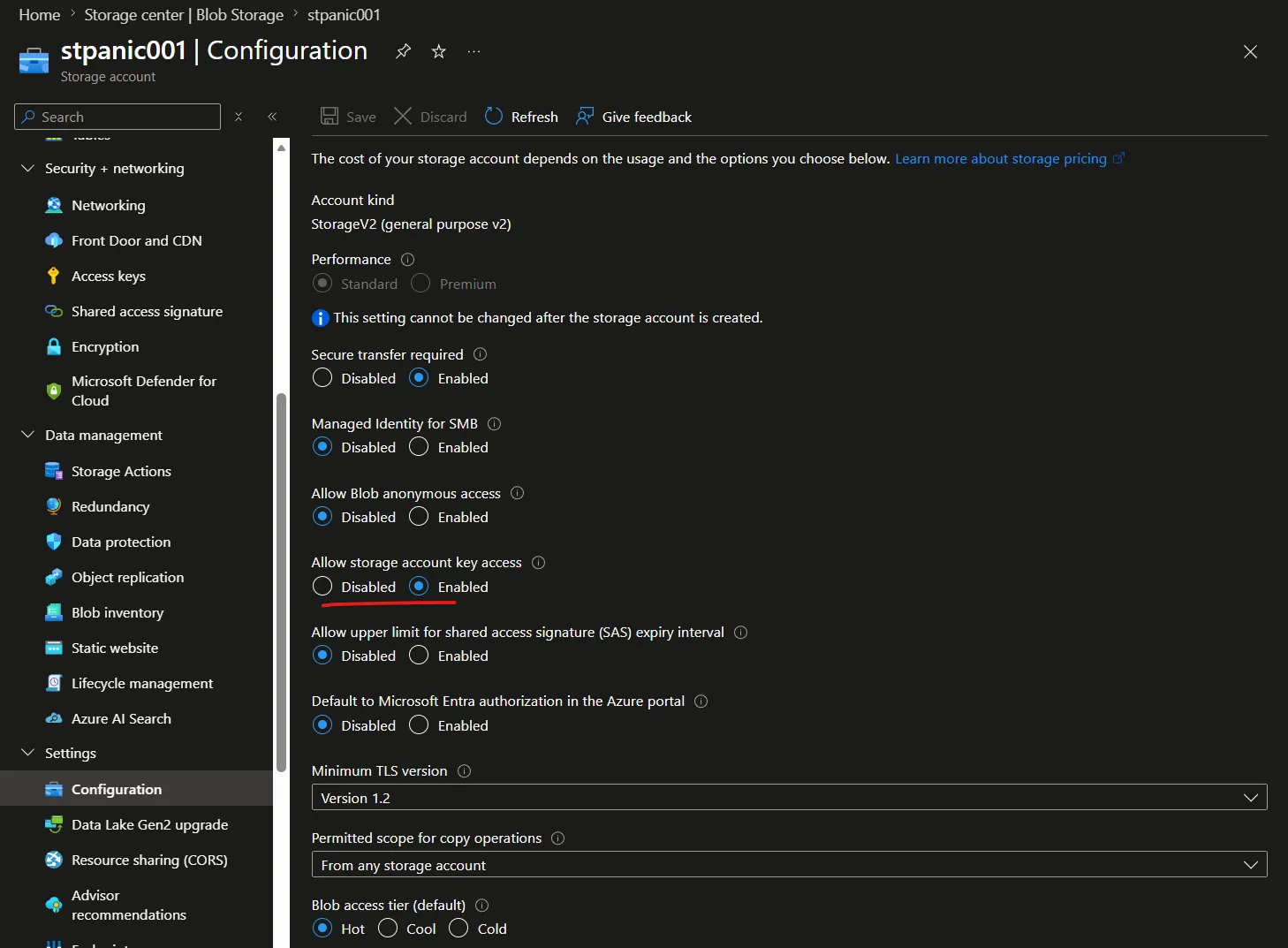Refresh the configuration page
1288x948 pixels.
point(521,117)
